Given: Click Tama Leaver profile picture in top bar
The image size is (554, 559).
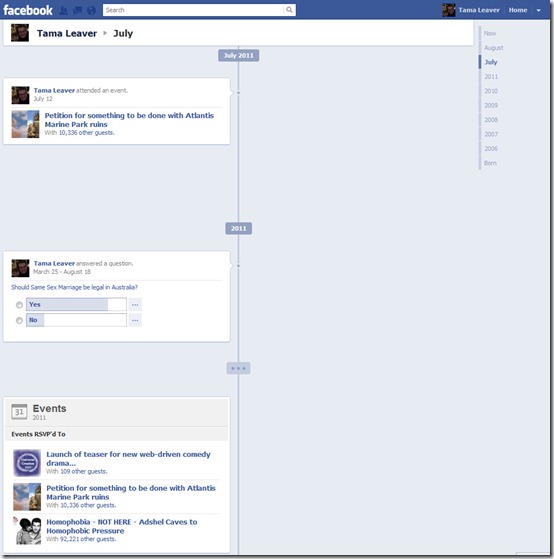Looking at the screenshot, I should 449,10.
